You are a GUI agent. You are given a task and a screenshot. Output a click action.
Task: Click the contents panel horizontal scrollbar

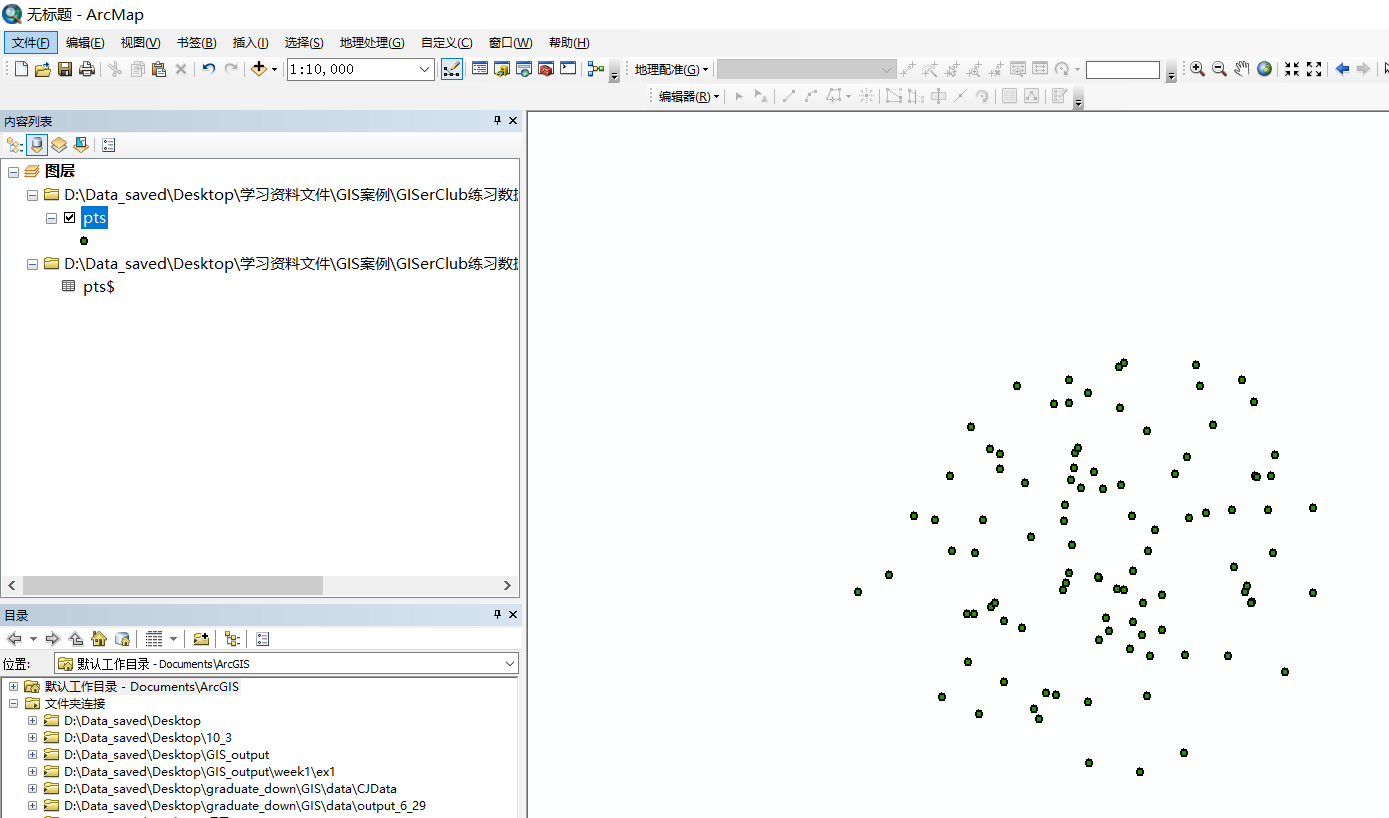173,585
